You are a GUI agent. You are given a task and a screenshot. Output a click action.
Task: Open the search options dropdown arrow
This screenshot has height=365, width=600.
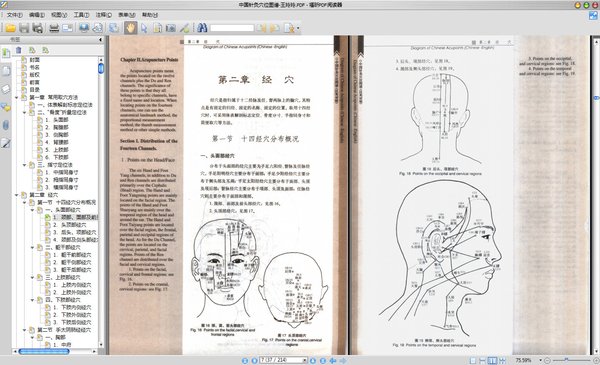coord(298,28)
